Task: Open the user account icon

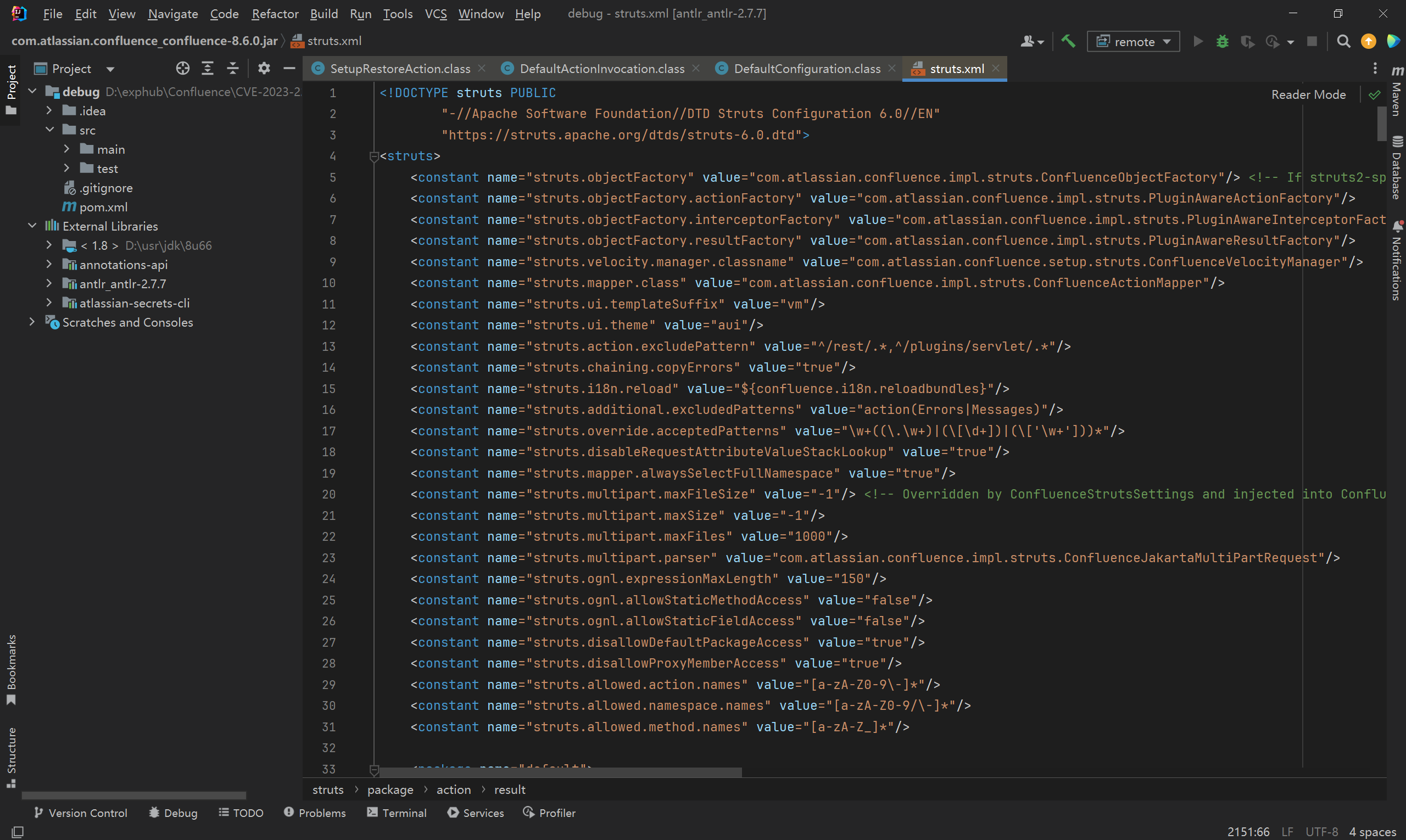Action: pyautogui.click(x=1032, y=41)
